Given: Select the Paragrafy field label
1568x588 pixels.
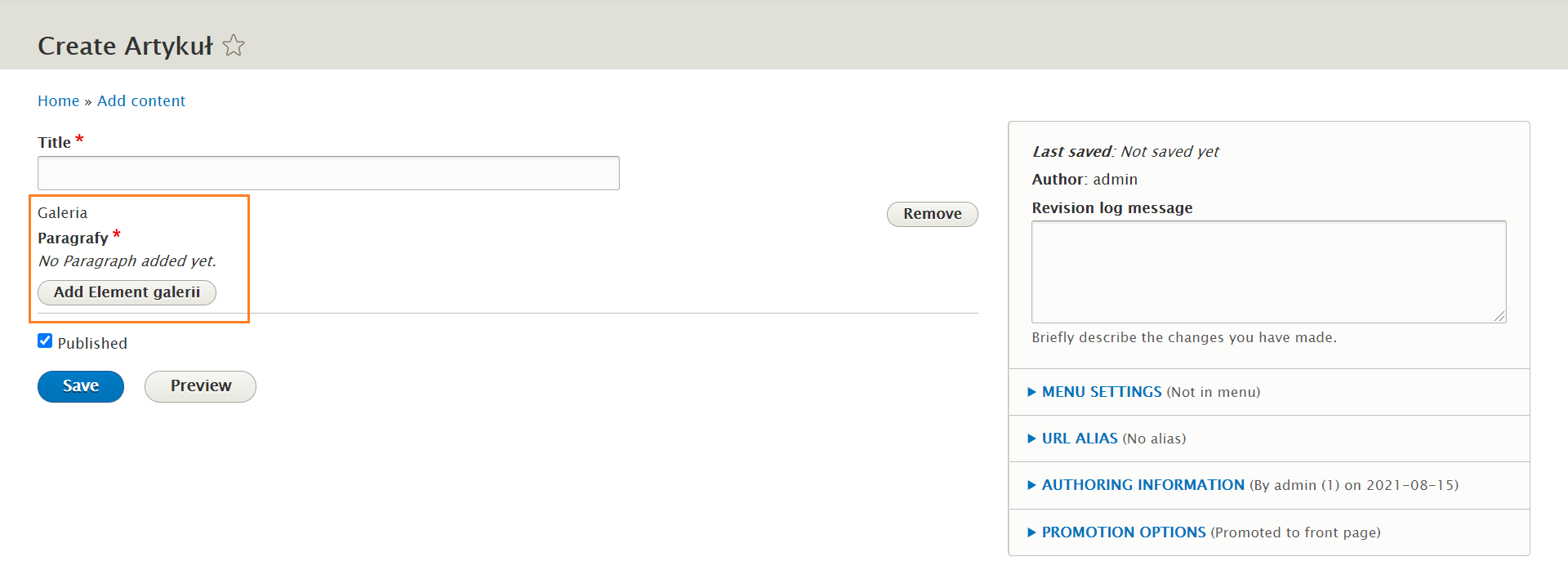Looking at the screenshot, I should (x=73, y=238).
